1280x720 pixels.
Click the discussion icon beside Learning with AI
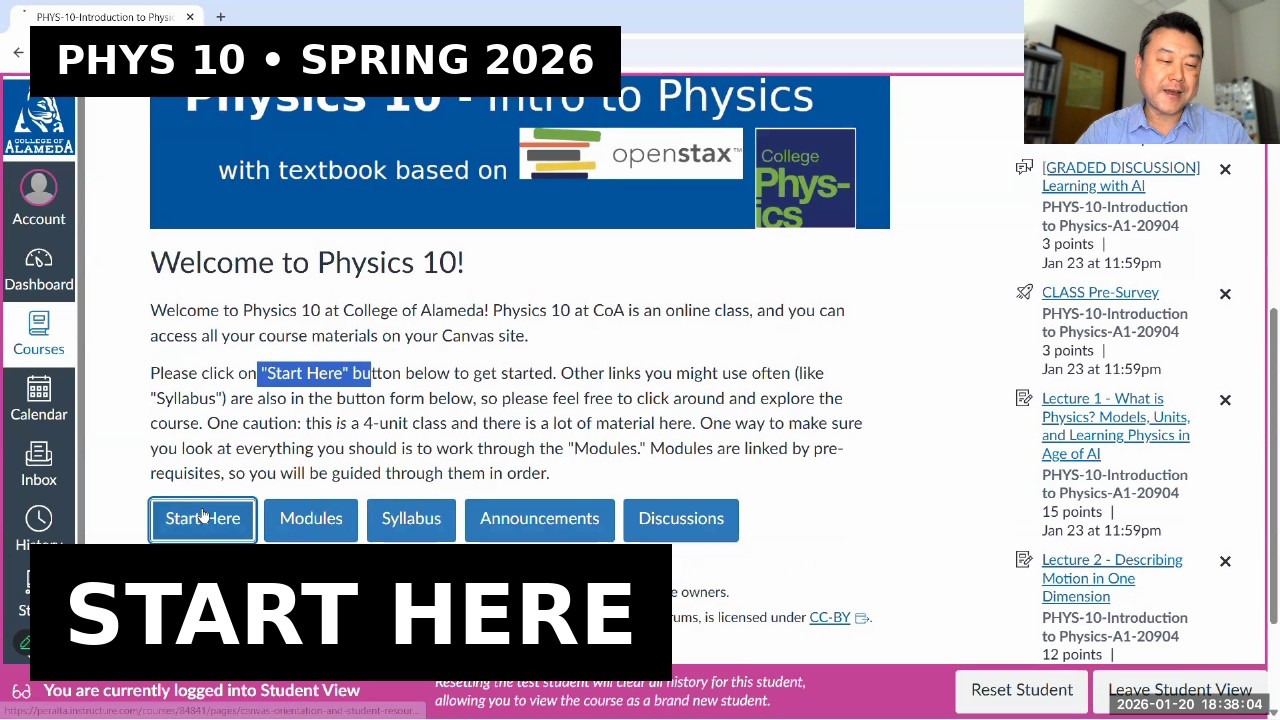tap(1024, 167)
